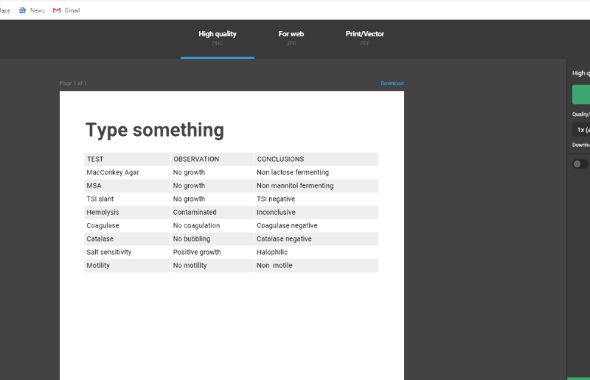Image resolution: width=590 pixels, height=380 pixels.
Task: Select the TEST column header cell
Action: 127,159
